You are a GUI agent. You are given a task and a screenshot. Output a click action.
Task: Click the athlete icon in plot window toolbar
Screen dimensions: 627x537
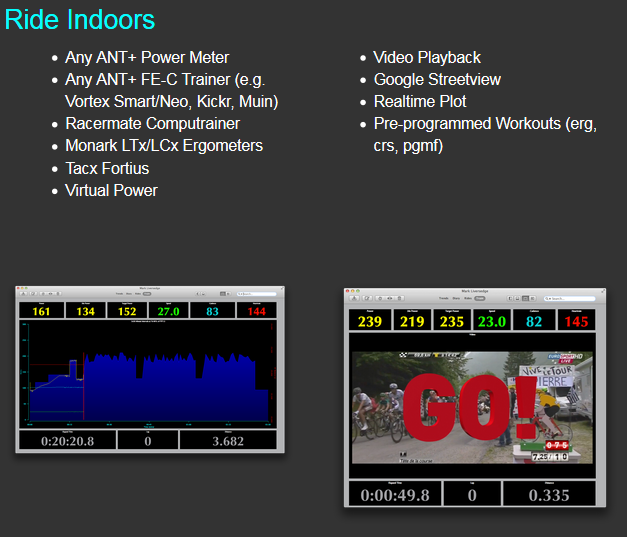(23, 294)
